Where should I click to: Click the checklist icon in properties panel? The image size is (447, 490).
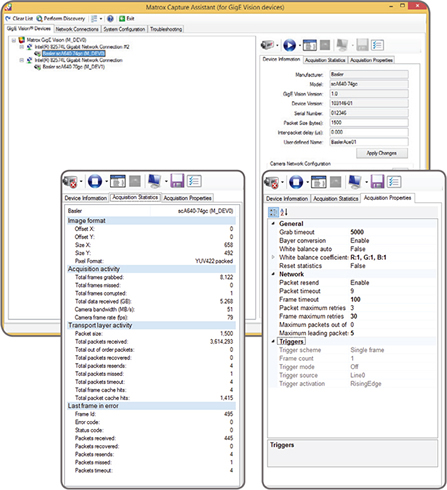(394, 182)
